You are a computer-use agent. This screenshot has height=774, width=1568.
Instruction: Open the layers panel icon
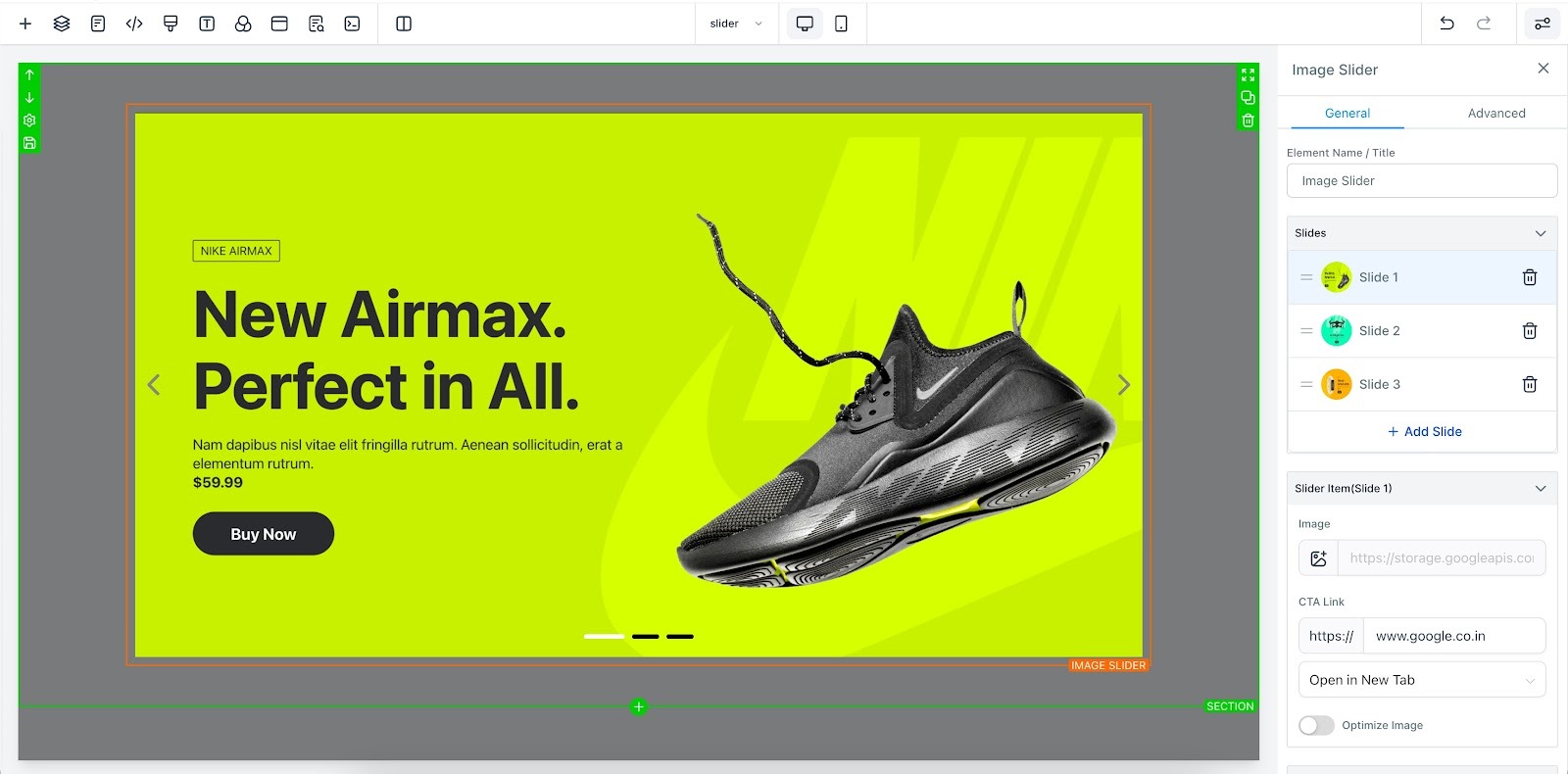62,24
